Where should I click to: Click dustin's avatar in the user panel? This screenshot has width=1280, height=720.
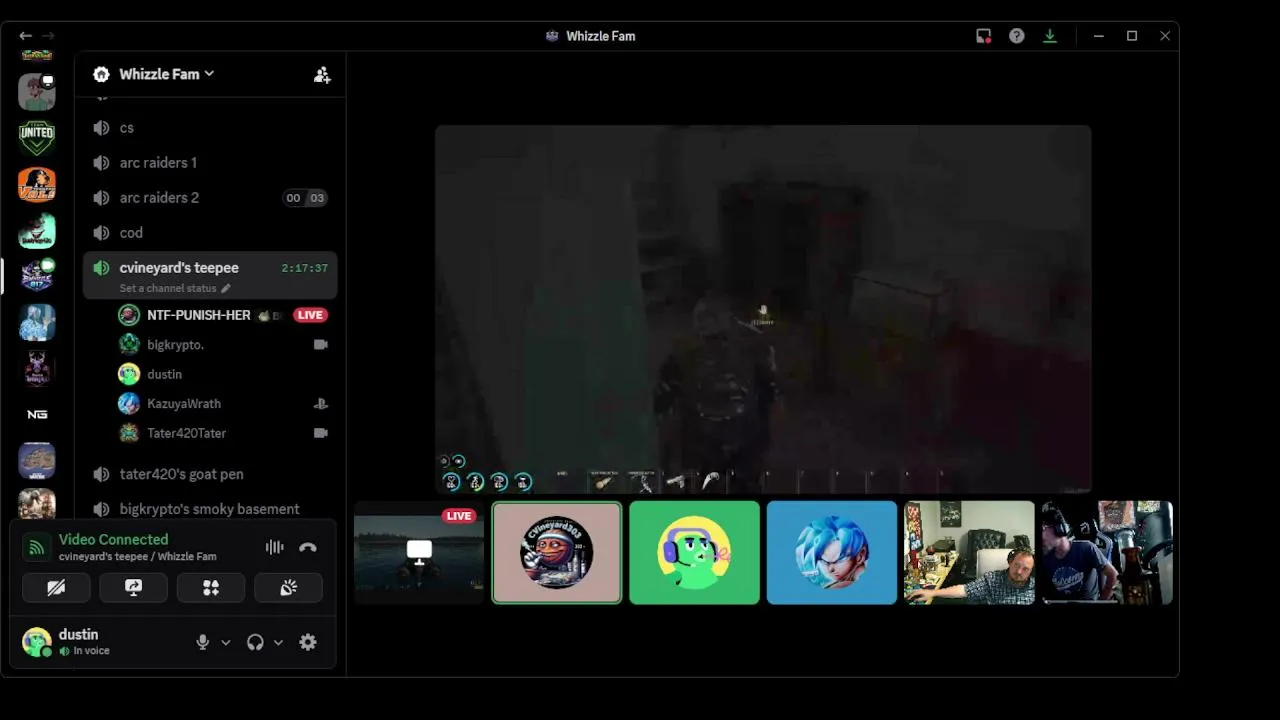coord(37,642)
